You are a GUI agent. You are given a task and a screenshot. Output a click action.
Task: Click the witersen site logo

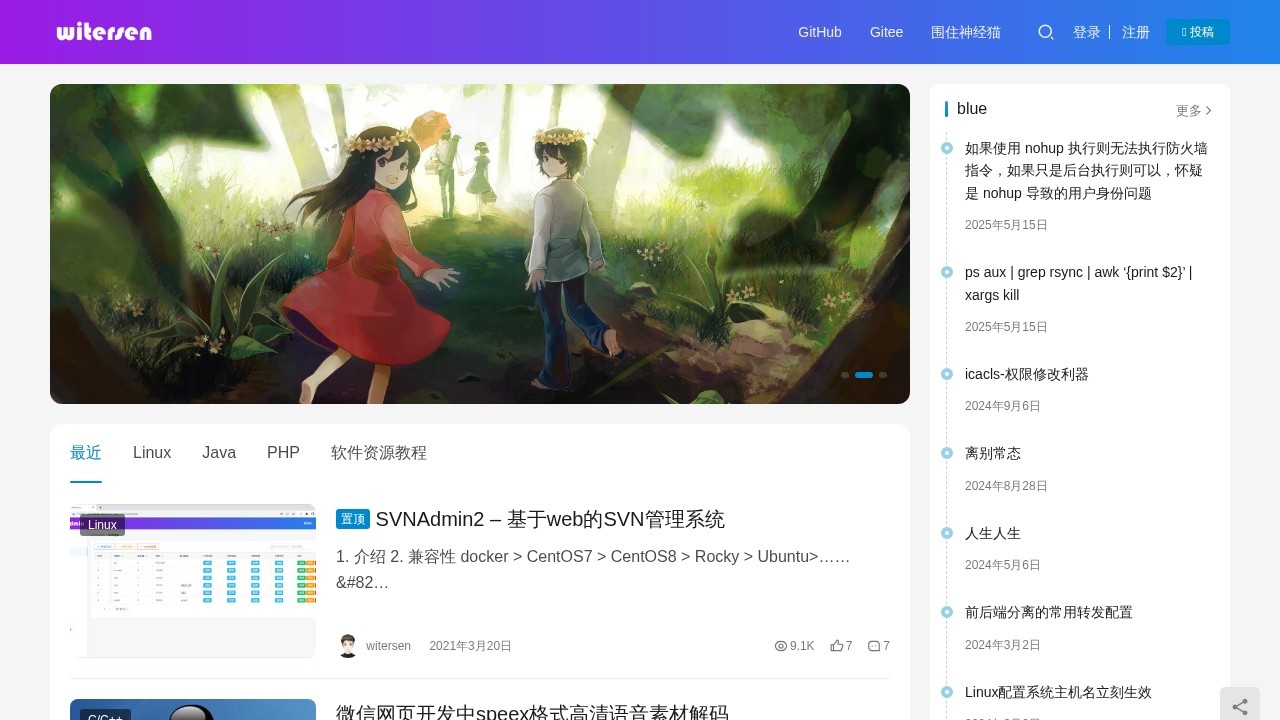click(104, 32)
